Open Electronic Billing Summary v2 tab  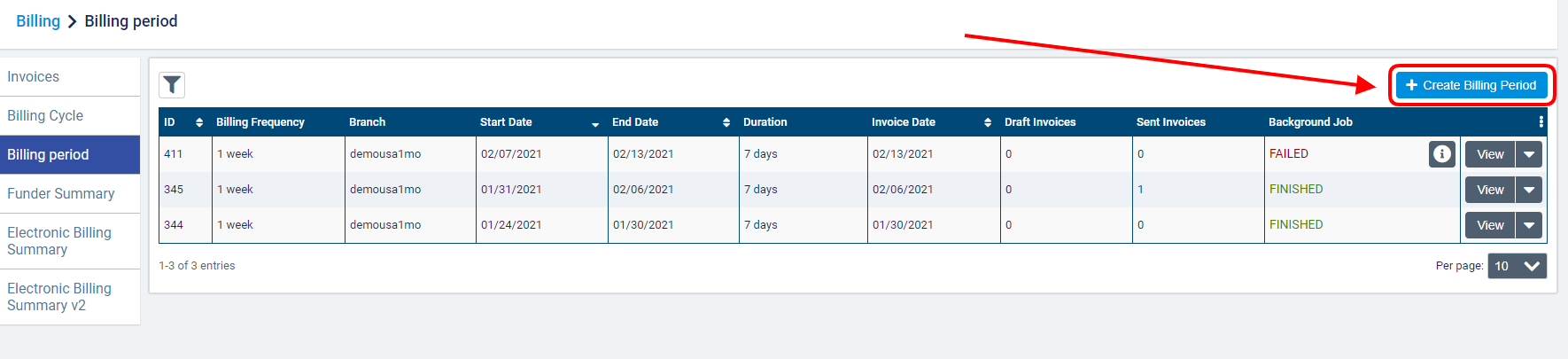59,297
